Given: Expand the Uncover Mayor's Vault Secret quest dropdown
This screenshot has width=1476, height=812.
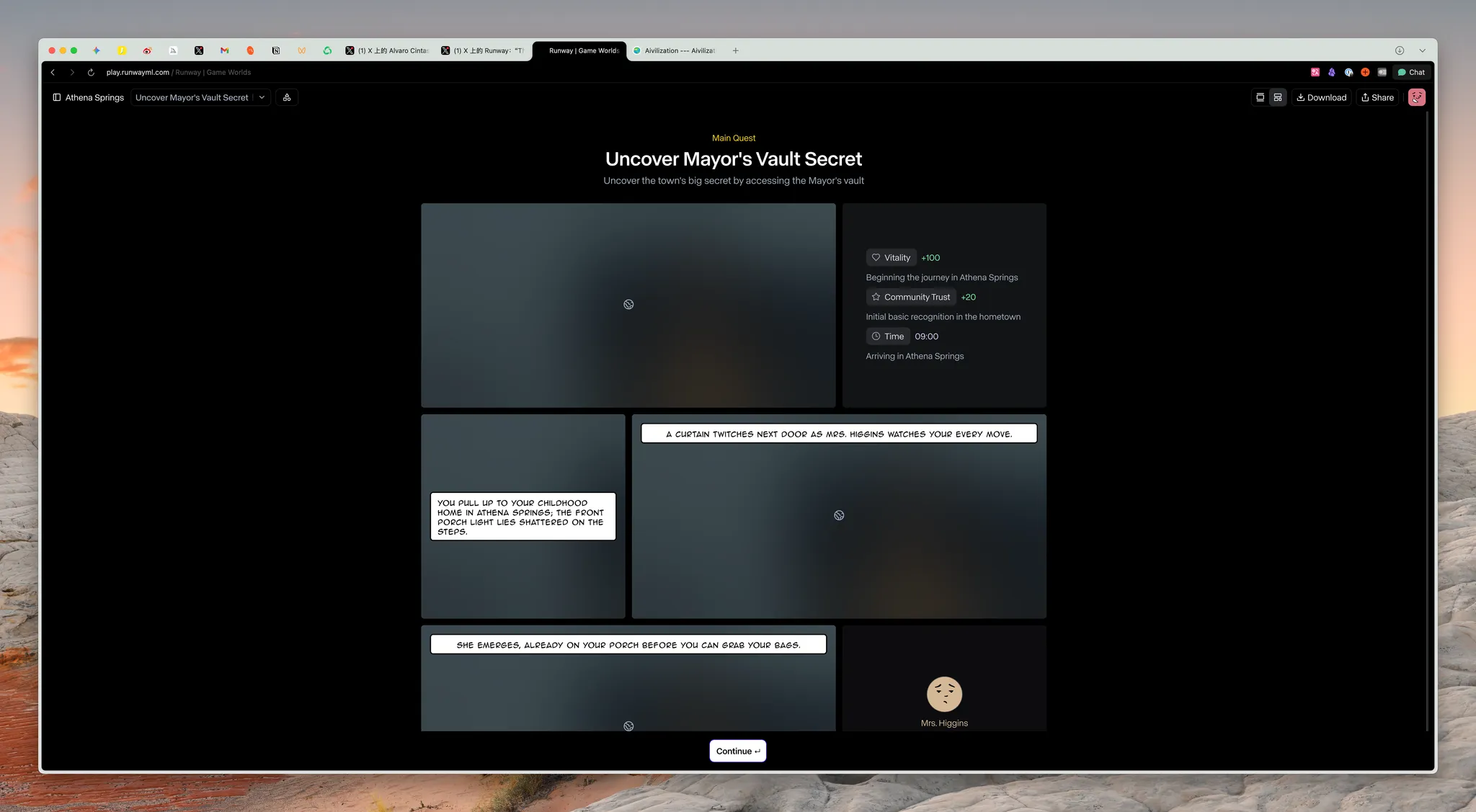Looking at the screenshot, I should pos(262,97).
